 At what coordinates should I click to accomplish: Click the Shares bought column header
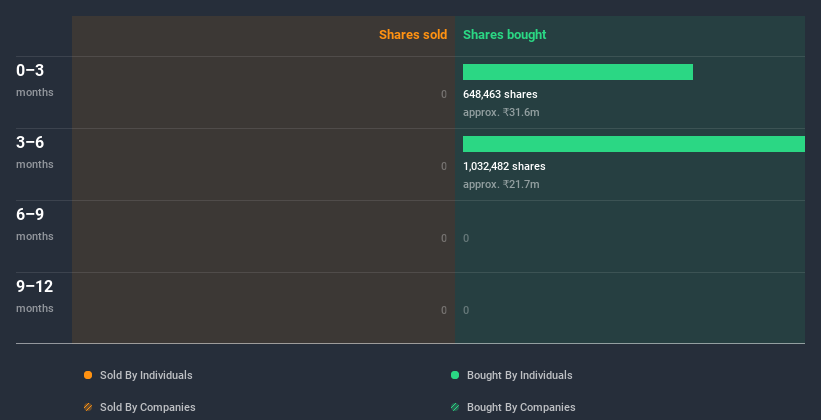pos(505,35)
